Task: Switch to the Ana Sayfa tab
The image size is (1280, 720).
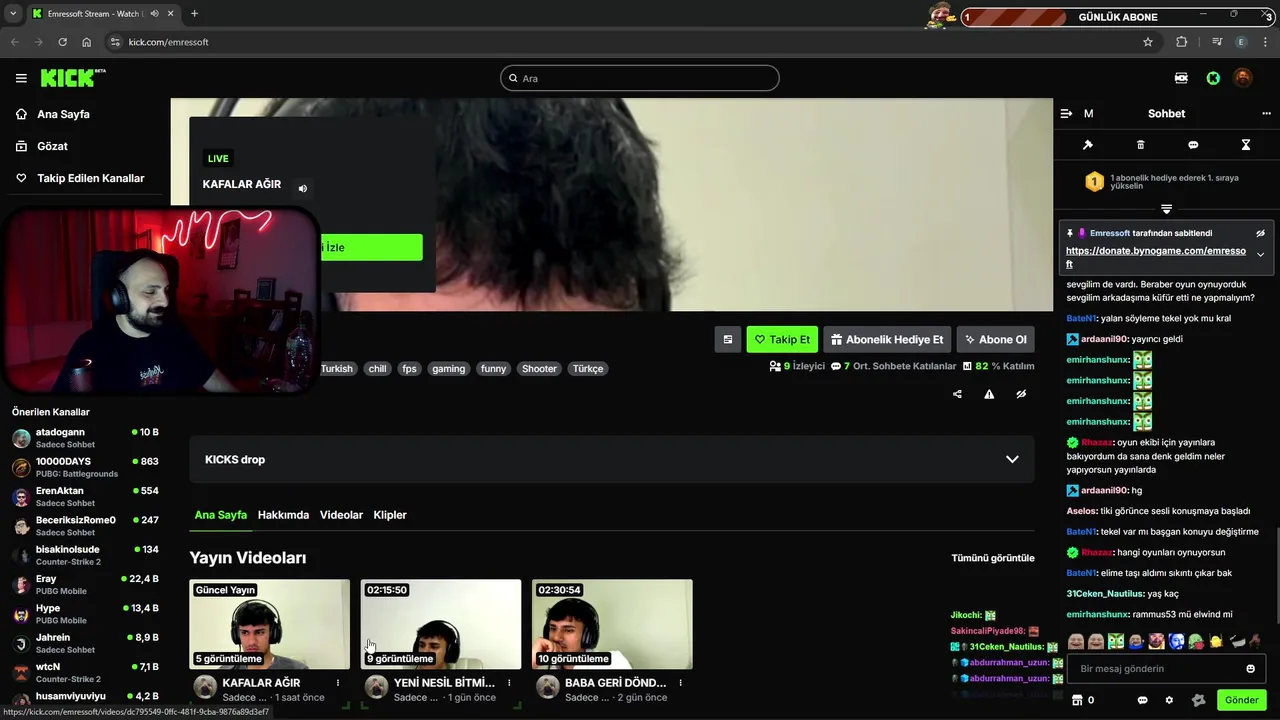Action: click(x=221, y=515)
